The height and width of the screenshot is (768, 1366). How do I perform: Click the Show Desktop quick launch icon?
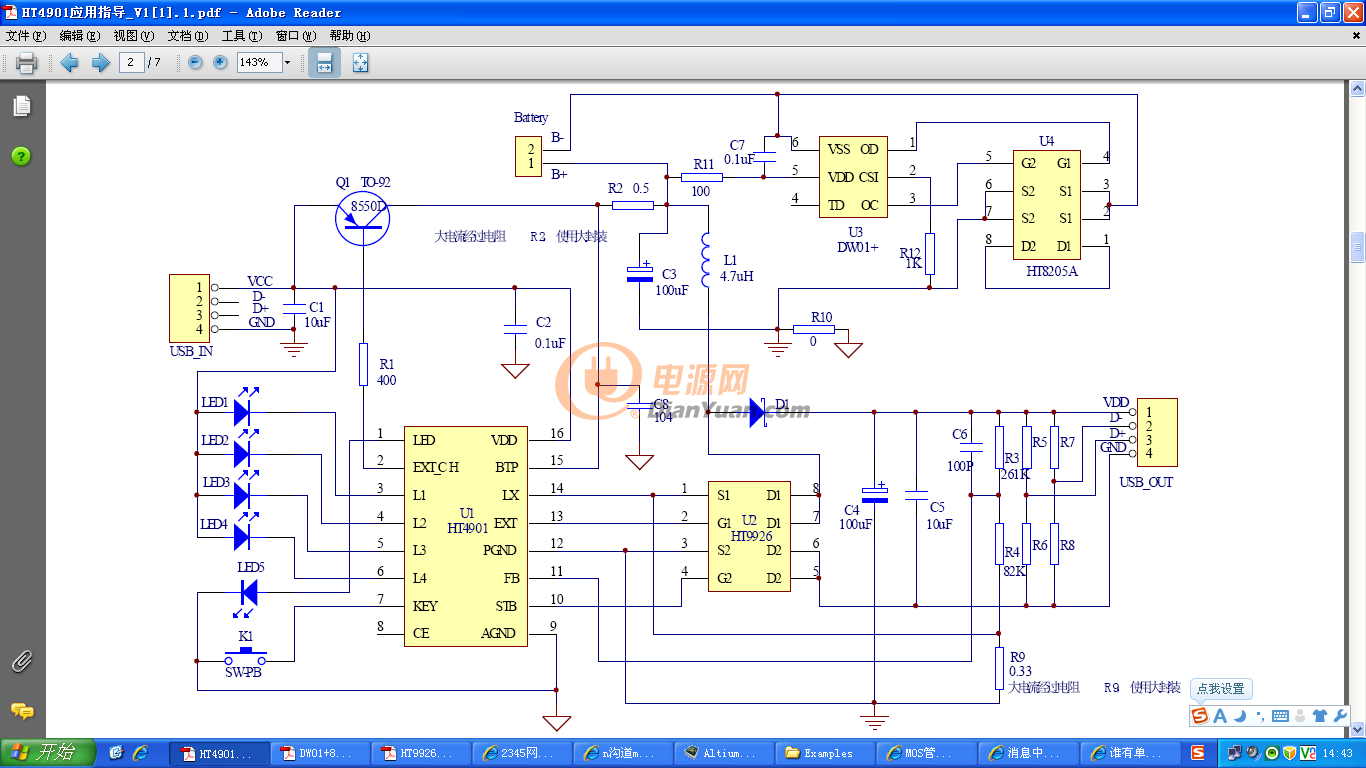(x=116, y=753)
